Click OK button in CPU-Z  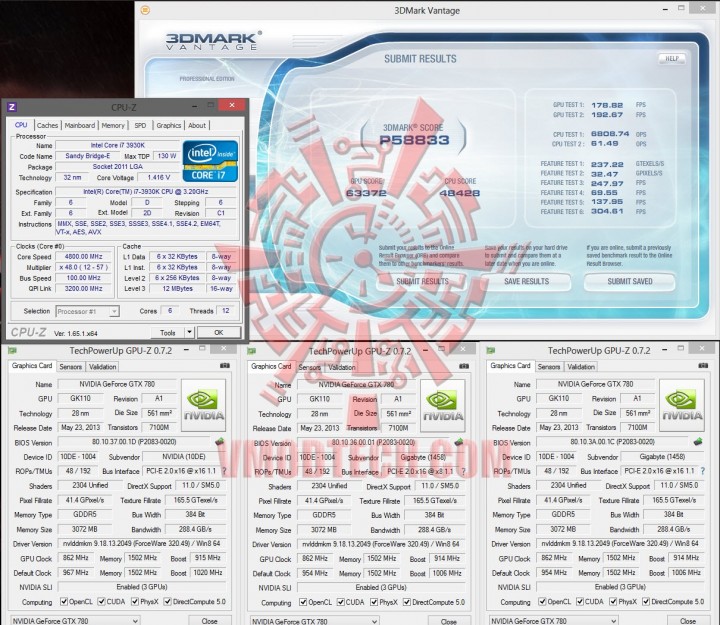click(x=219, y=332)
